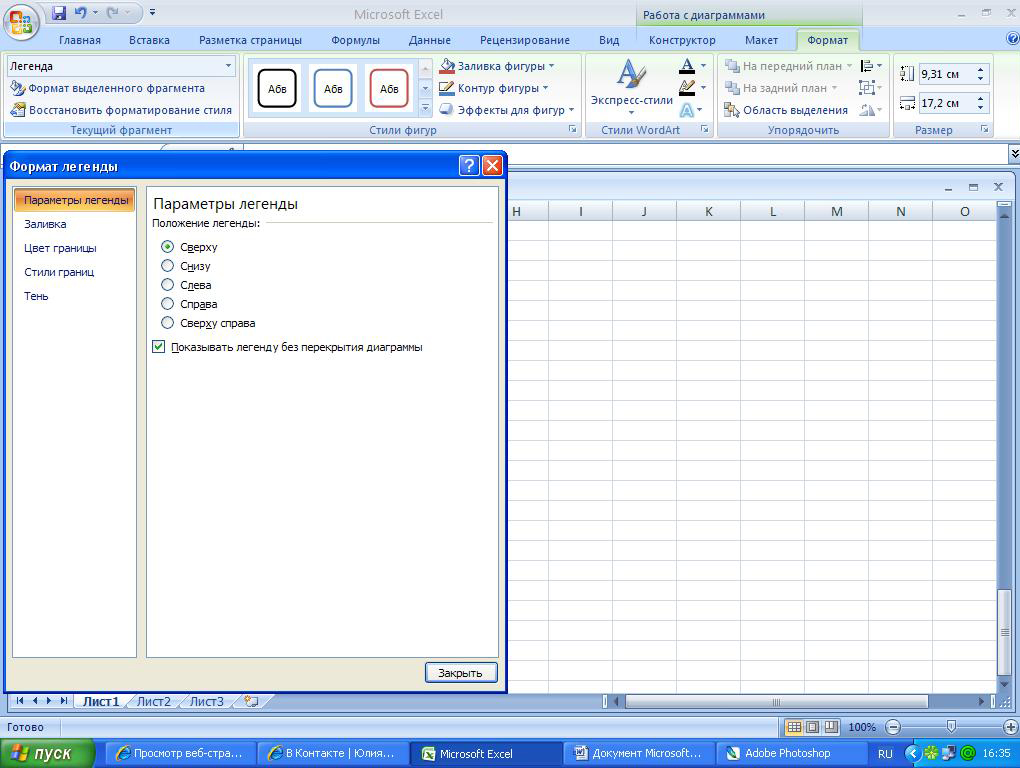The width and height of the screenshot is (1020, 768).
Task: Switch to the Макет chart tab
Action: pyautogui.click(x=761, y=40)
